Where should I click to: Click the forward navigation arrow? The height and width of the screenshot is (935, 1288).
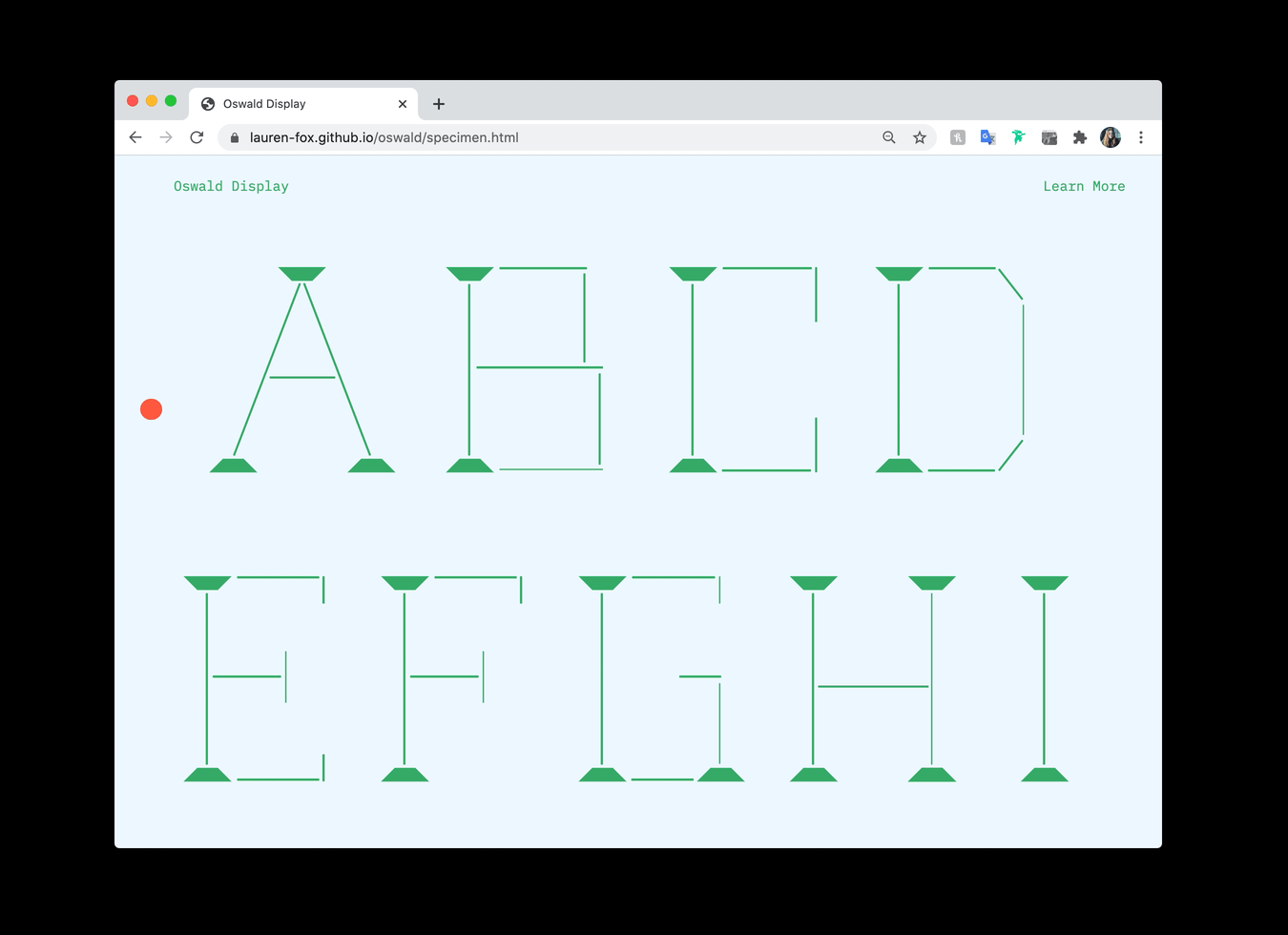166,137
